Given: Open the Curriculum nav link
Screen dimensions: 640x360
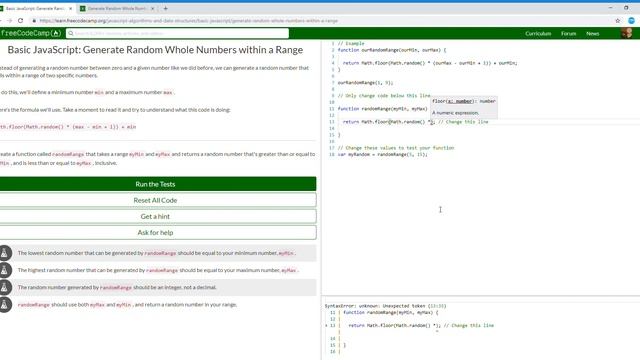Looking at the screenshot, I should pyautogui.click(x=538, y=33).
